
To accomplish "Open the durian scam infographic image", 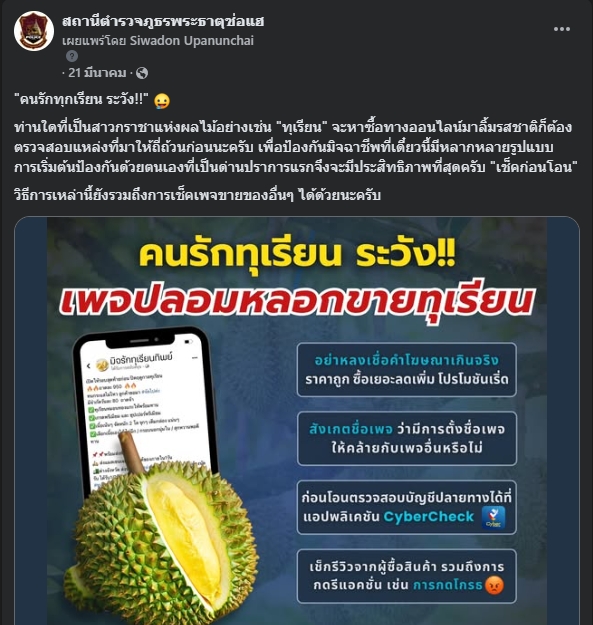I will pos(297,421).
